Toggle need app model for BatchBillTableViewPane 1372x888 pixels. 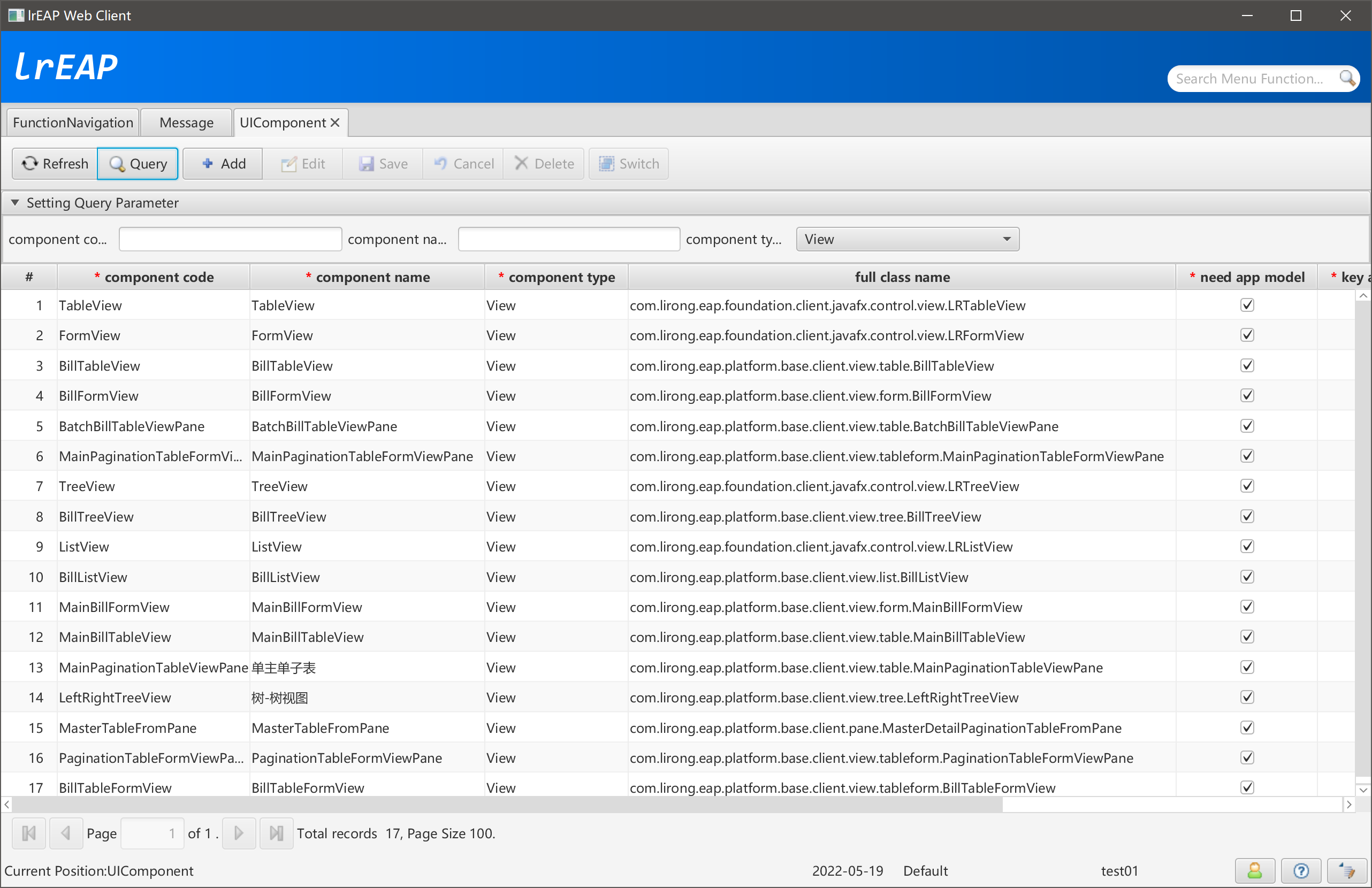point(1247,426)
